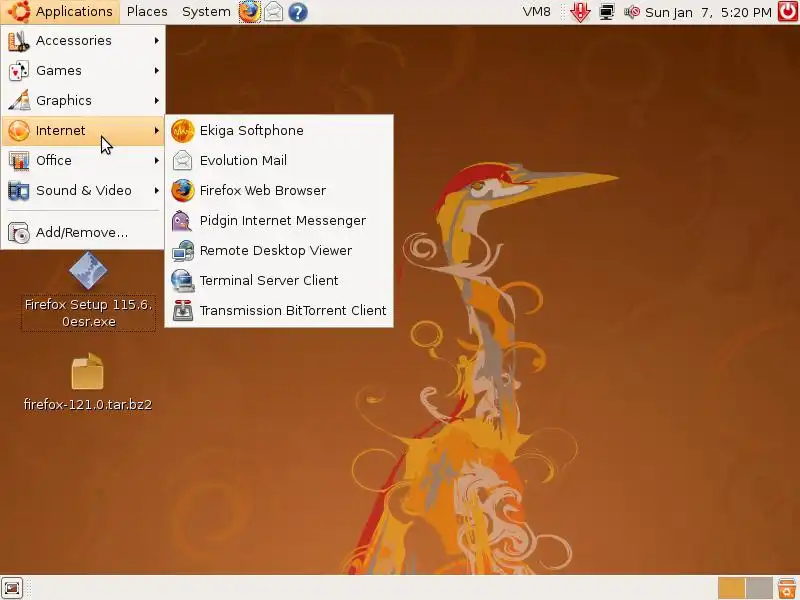This screenshot has height=600, width=800.
Task: Switch to the second gray workspace
Action: 759,588
